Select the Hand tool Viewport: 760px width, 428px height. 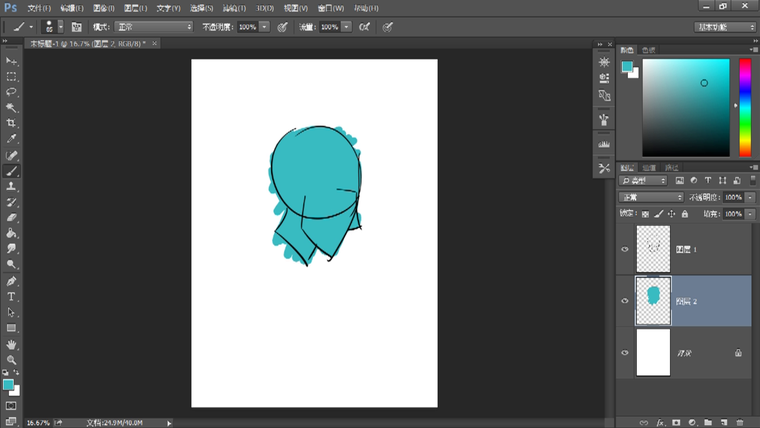pos(12,344)
